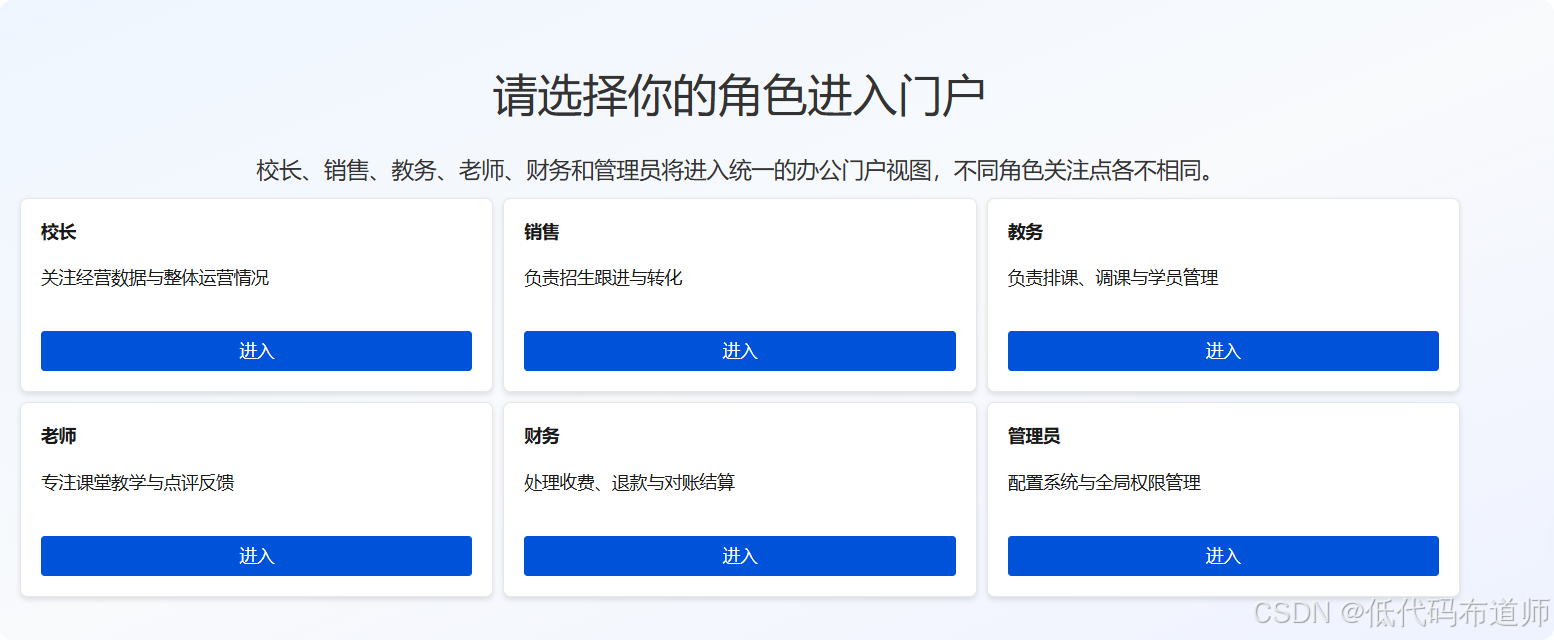The image size is (1554, 640).
Task: Click the 进入 button on the 财务 card
Action: [x=739, y=556]
